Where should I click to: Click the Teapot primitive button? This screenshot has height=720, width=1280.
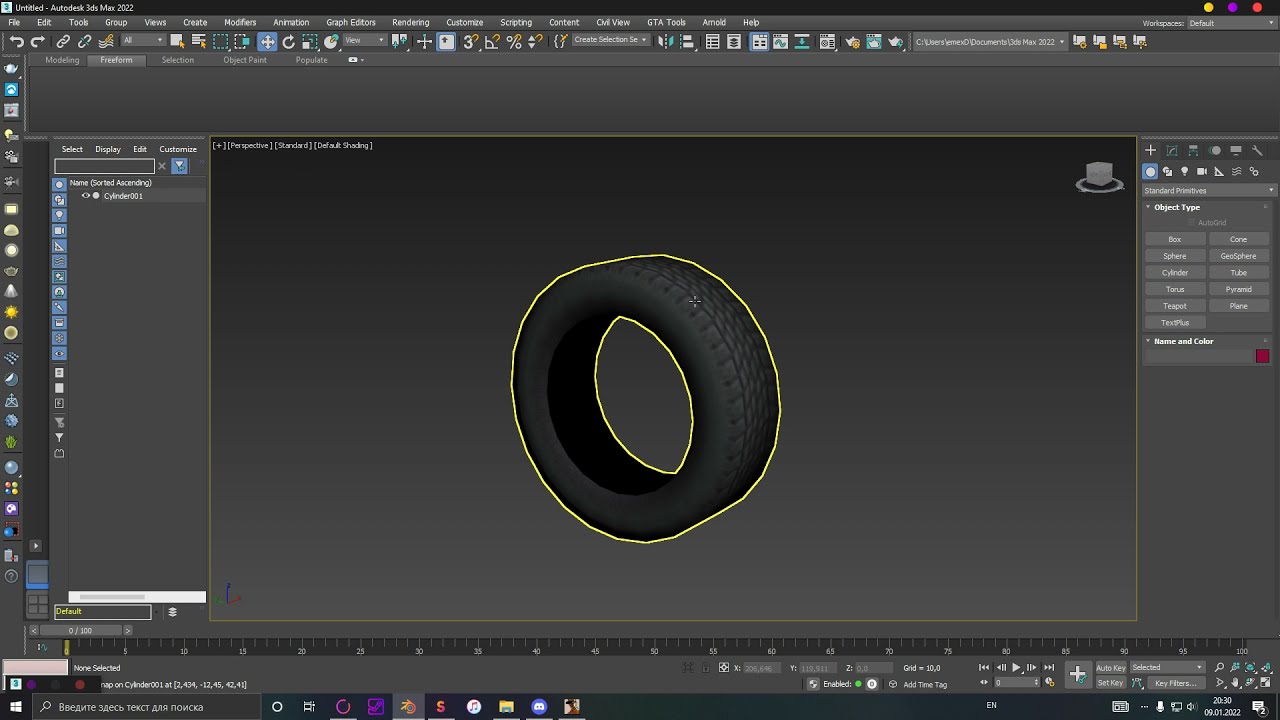pyautogui.click(x=1175, y=306)
